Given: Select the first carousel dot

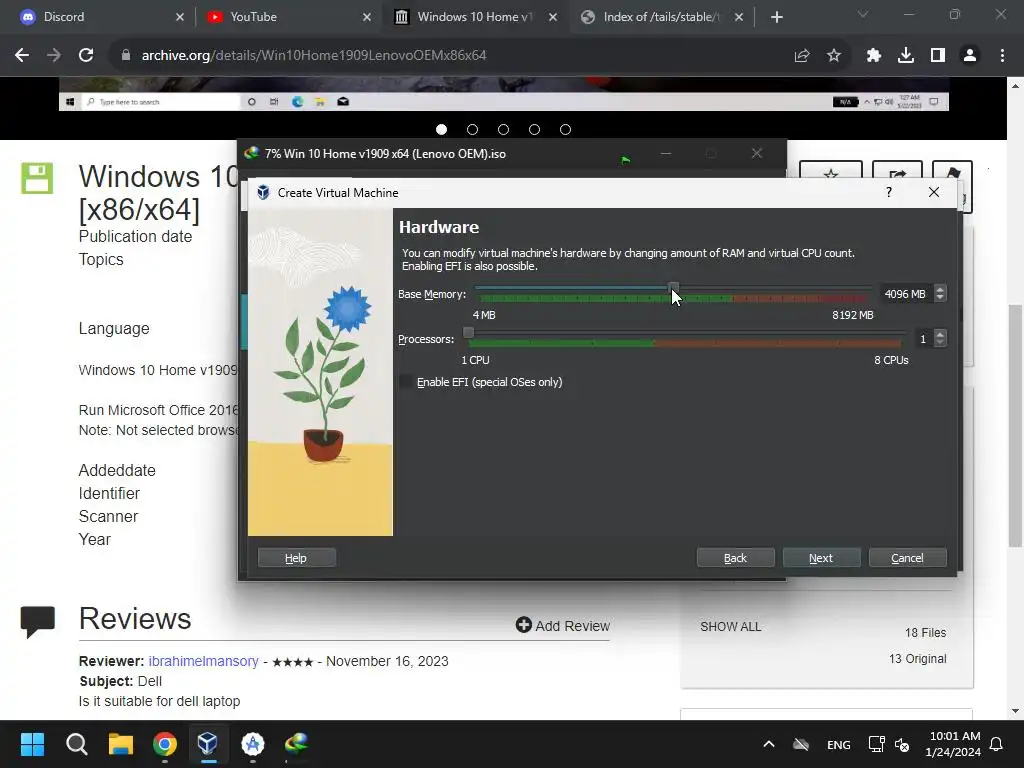Looking at the screenshot, I should (441, 129).
